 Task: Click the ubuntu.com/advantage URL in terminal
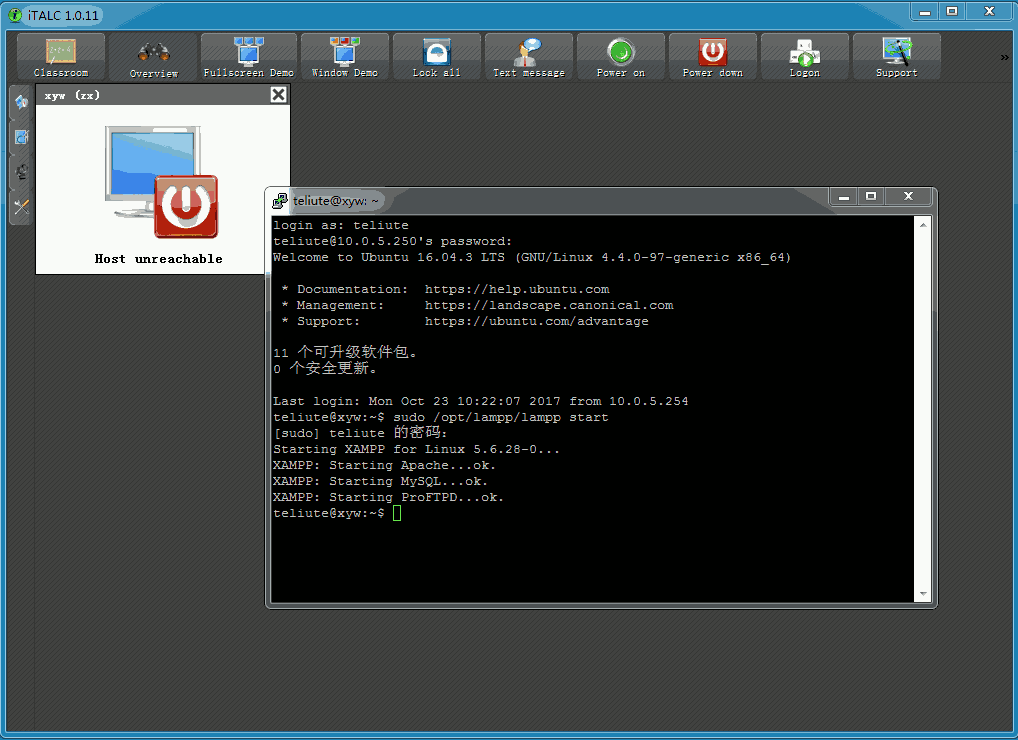536,321
